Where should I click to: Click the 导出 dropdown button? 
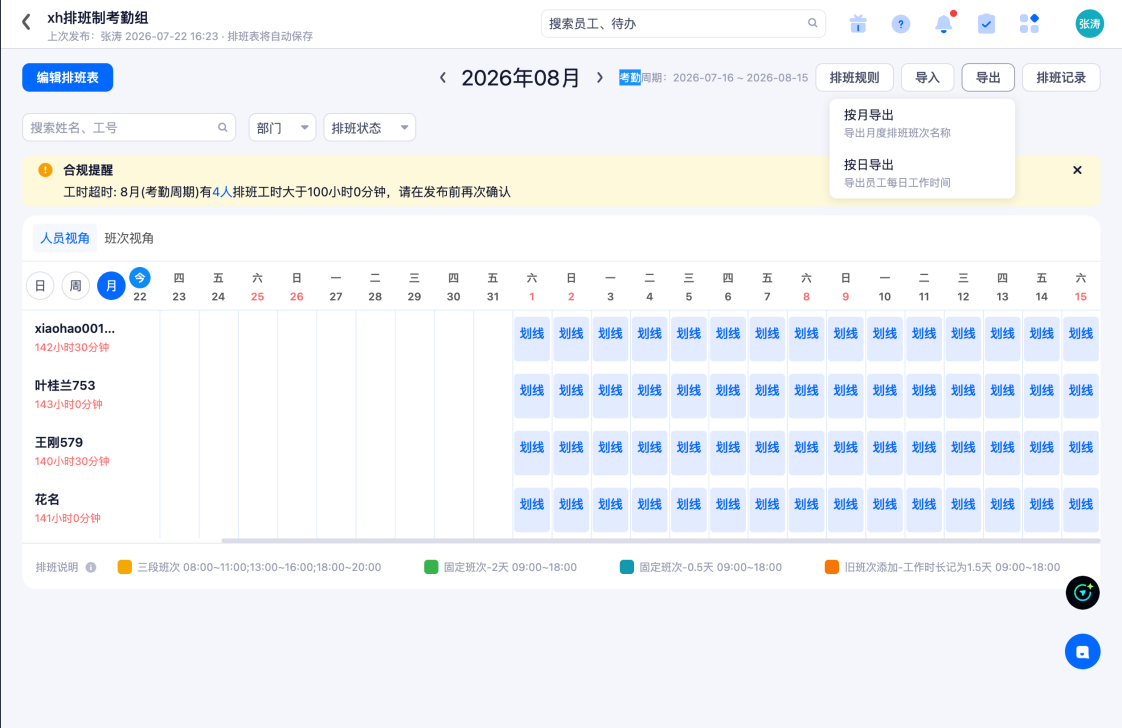(x=987, y=77)
